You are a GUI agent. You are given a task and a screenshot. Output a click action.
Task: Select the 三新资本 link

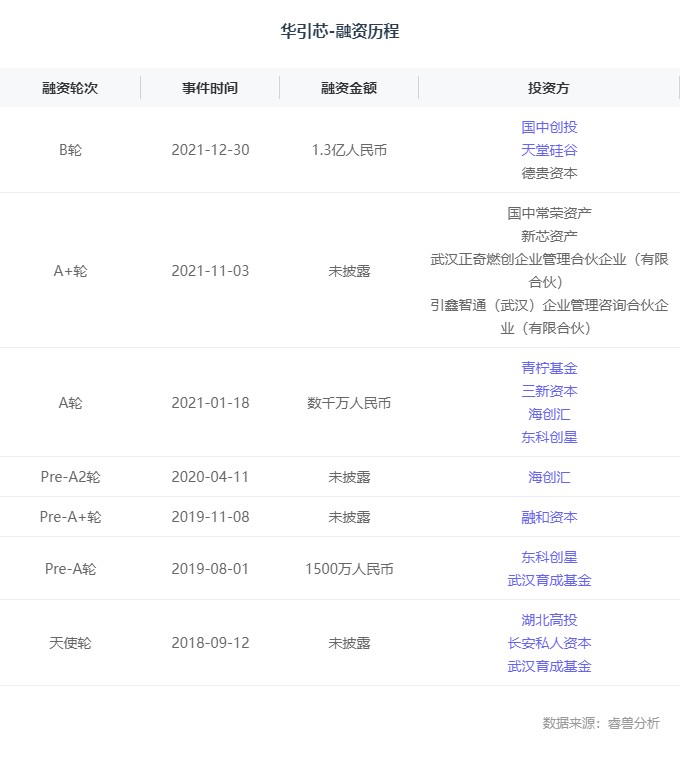click(x=549, y=391)
